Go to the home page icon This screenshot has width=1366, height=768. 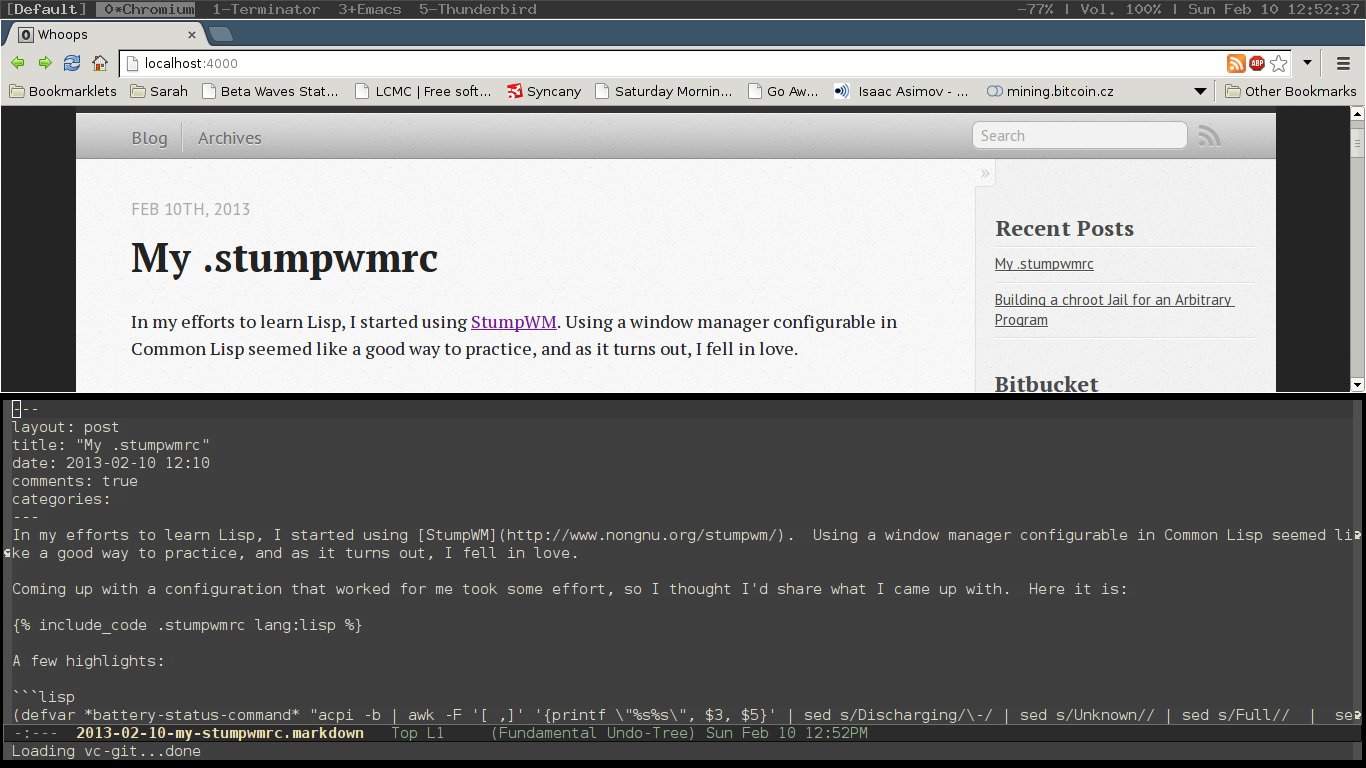[100, 63]
